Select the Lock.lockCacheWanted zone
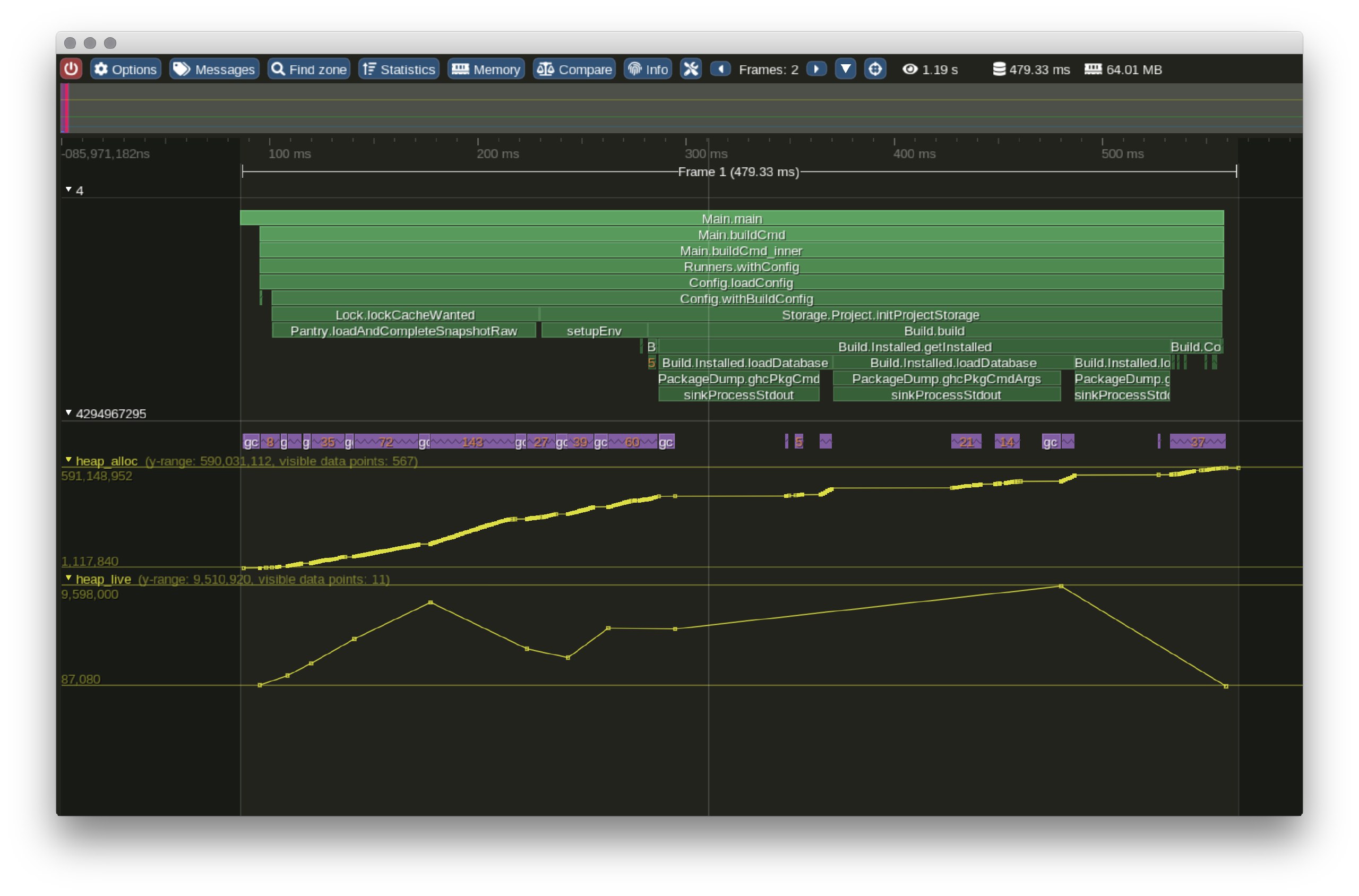This screenshot has height=896, width=1359. pyautogui.click(x=405, y=314)
